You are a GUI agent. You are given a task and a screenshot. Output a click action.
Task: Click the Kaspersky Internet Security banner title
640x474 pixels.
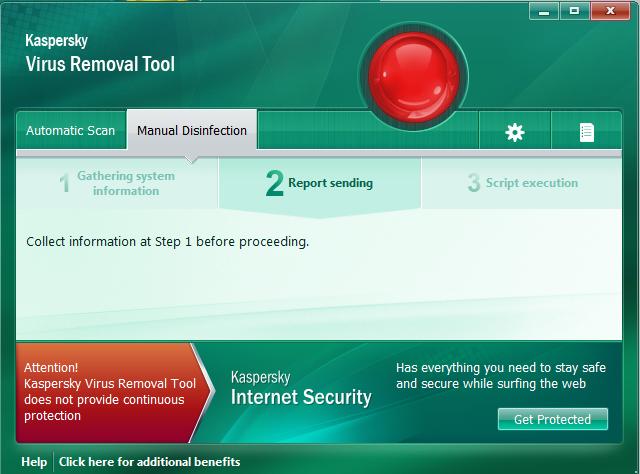(301, 388)
